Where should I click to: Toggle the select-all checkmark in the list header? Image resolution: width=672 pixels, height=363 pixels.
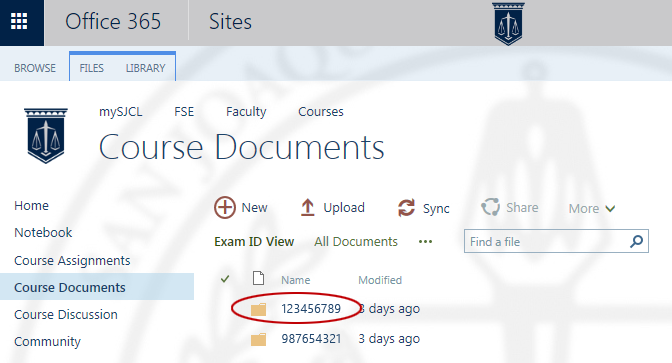(225, 279)
